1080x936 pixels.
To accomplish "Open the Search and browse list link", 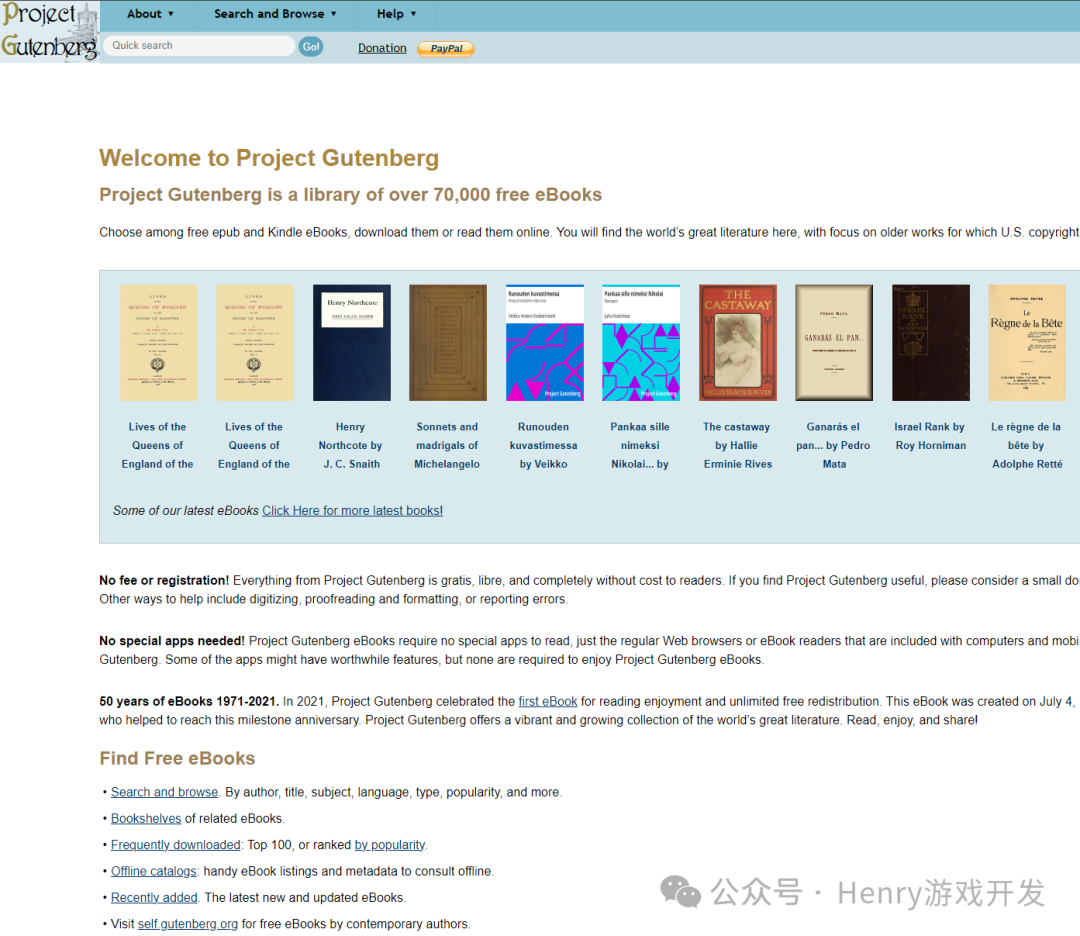I will (x=164, y=792).
